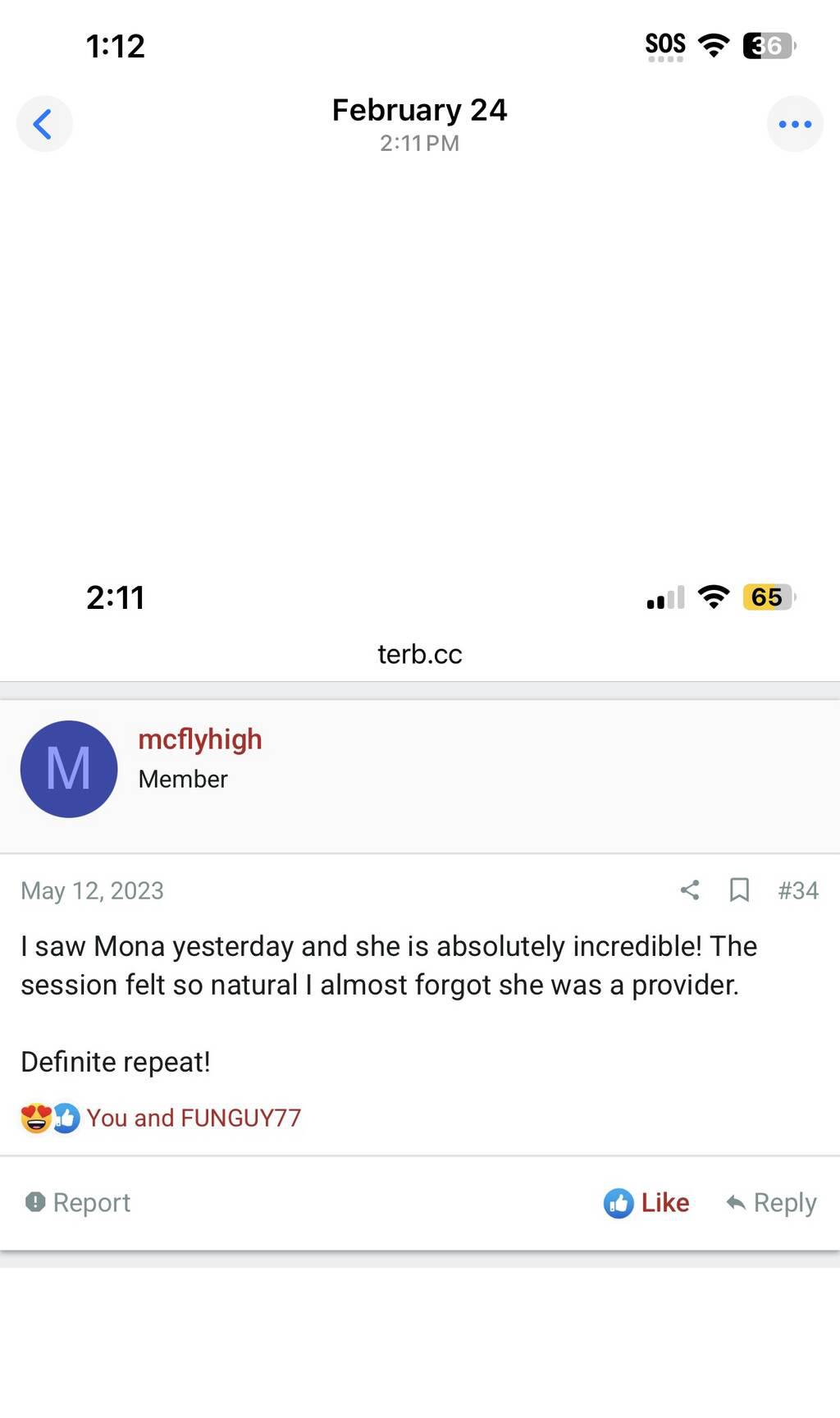Screen dimensions: 840x1418
Task: Tap the Wi-Fi icon in top status bar
Action: (x=714, y=45)
